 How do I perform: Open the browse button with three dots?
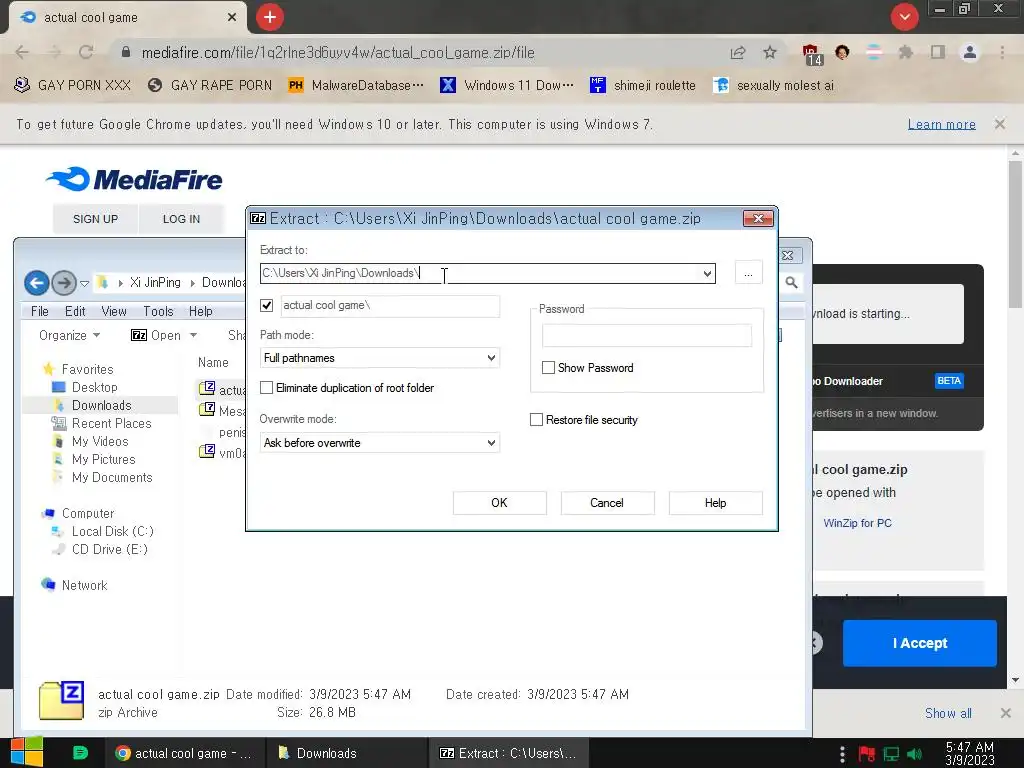coord(748,273)
